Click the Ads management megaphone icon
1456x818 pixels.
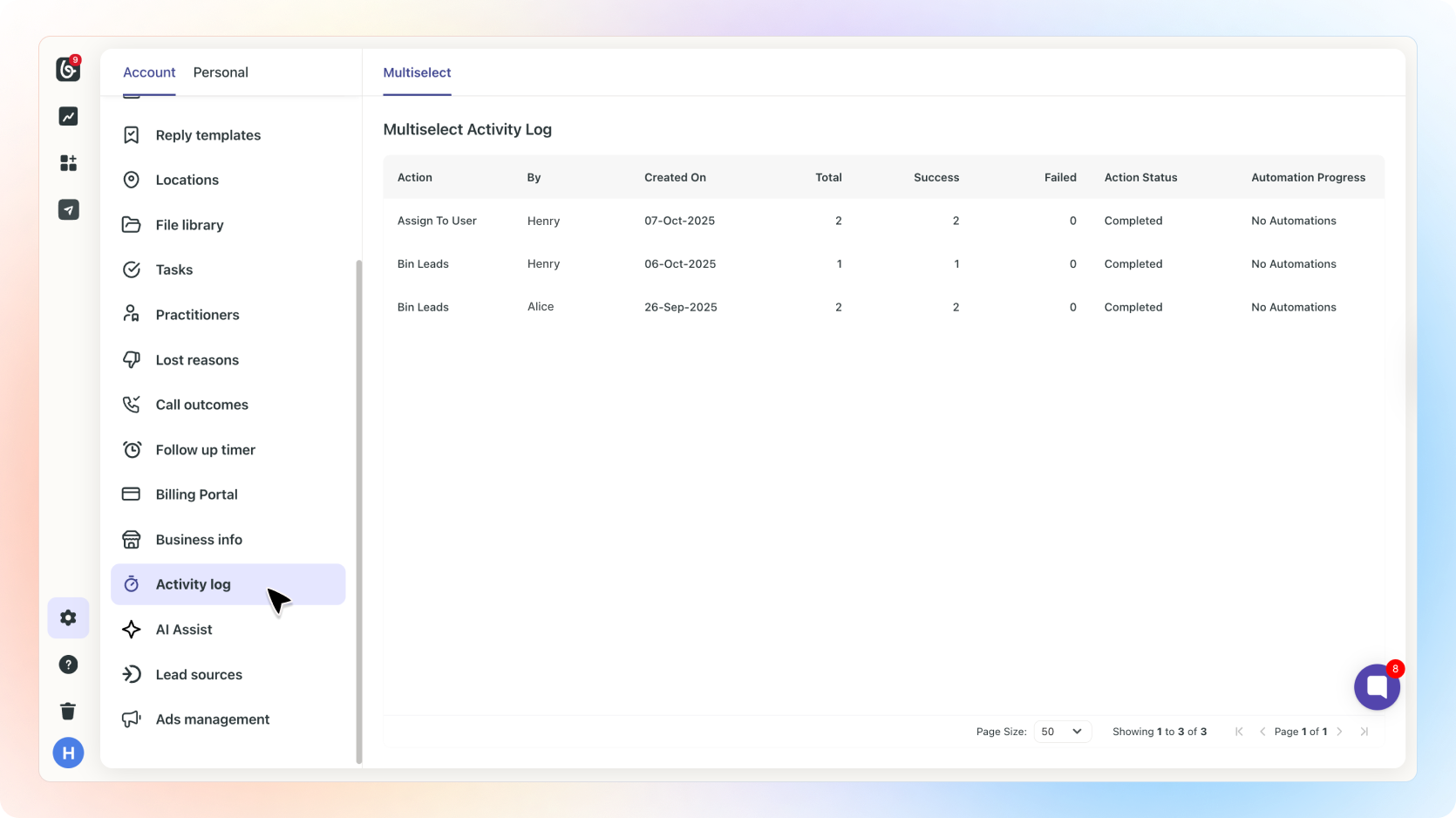(132, 719)
